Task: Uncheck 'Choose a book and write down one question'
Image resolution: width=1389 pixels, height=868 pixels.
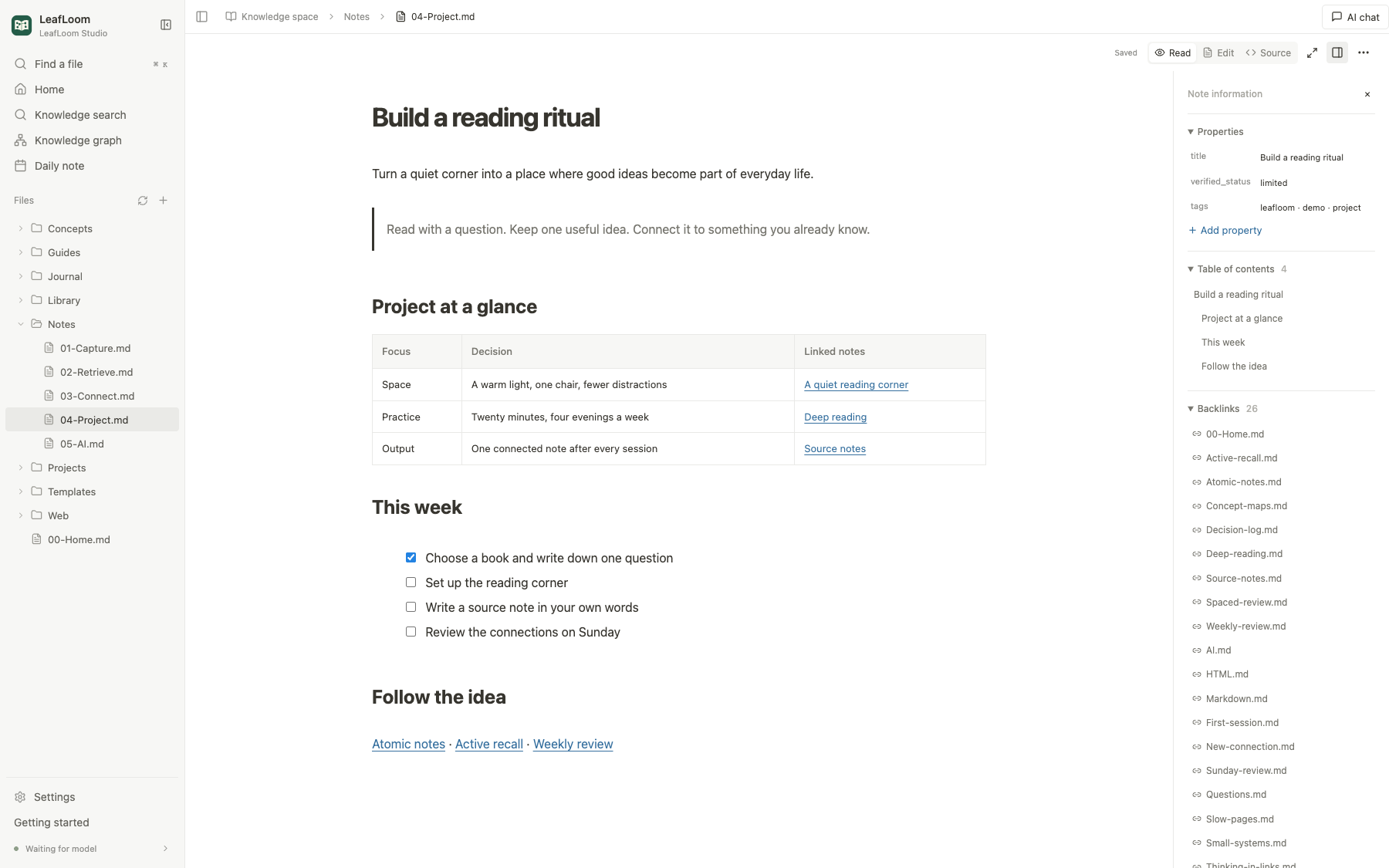Action: [x=411, y=558]
